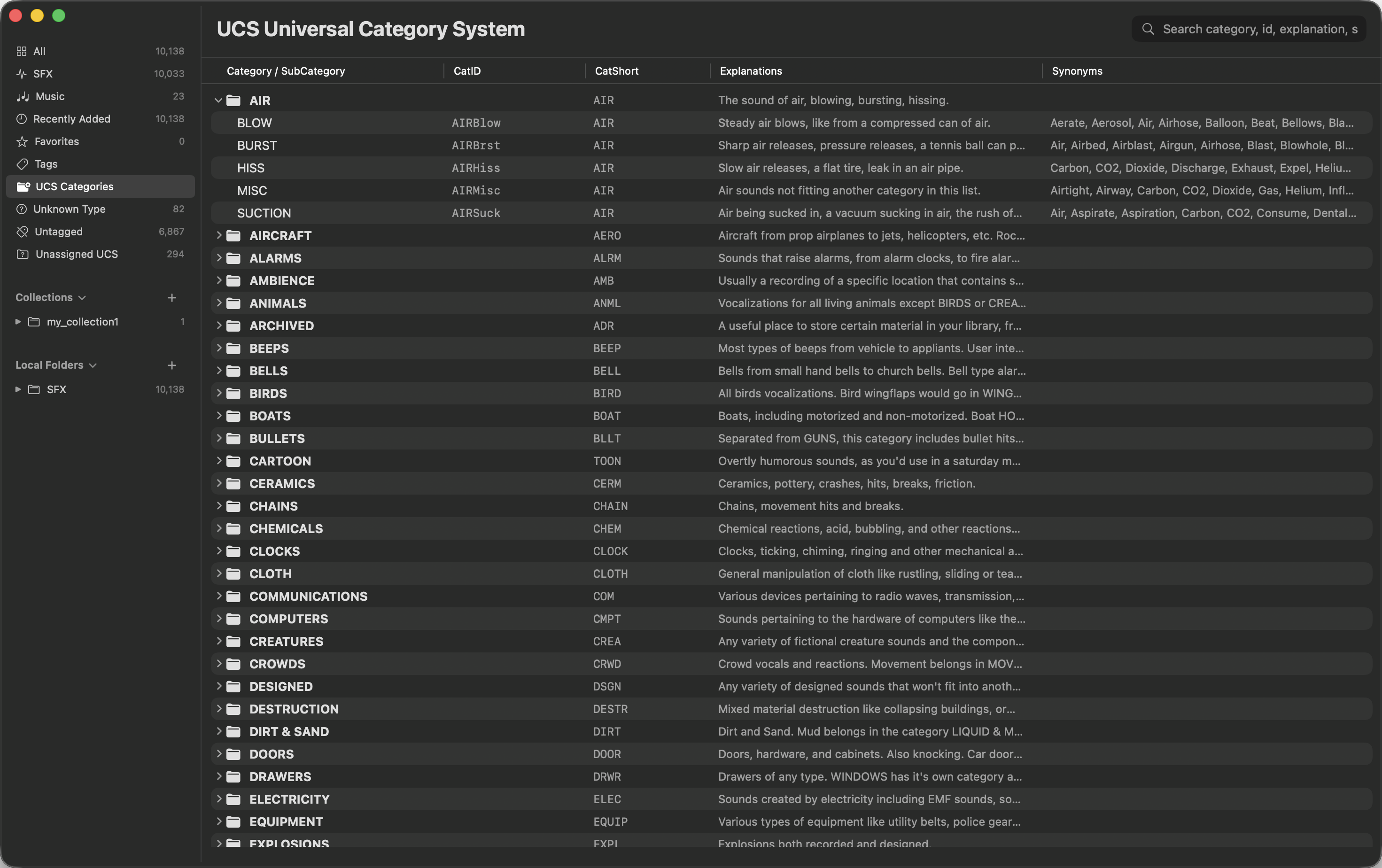Screen dimensions: 1382x868
Task: Click the category search field
Action: point(1249,29)
